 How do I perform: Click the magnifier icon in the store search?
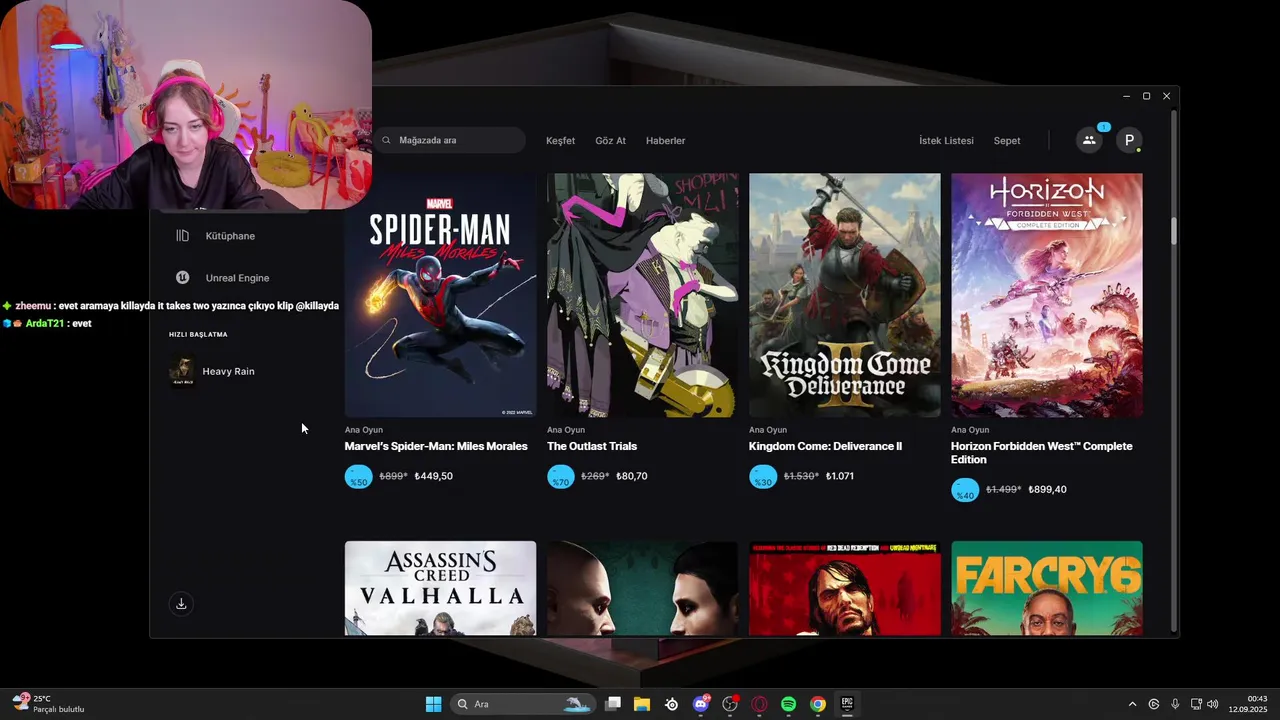(386, 140)
